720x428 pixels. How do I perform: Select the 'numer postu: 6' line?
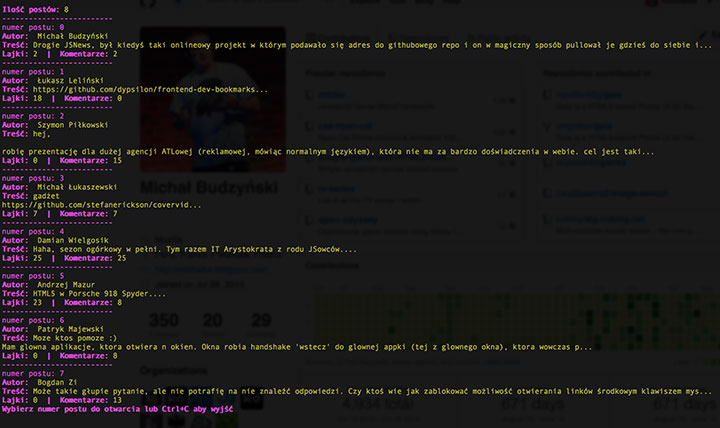(x=33, y=320)
